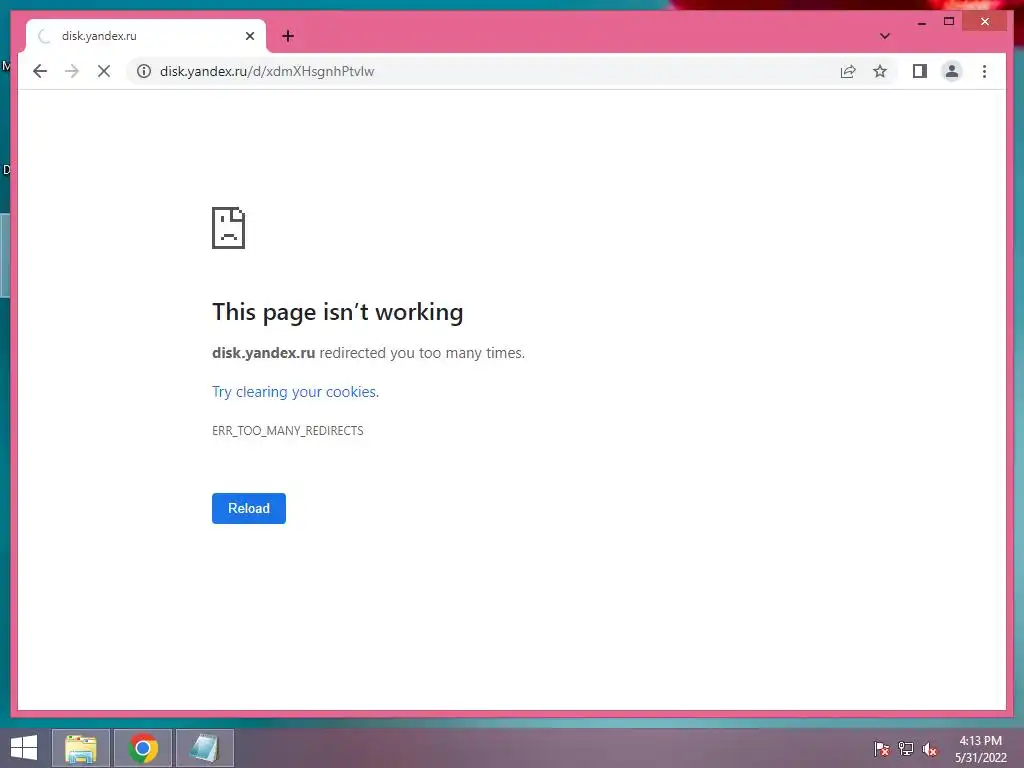Follow the Try clearing your cookies link
Image resolution: width=1024 pixels, height=768 pixels.
point(294,392)
